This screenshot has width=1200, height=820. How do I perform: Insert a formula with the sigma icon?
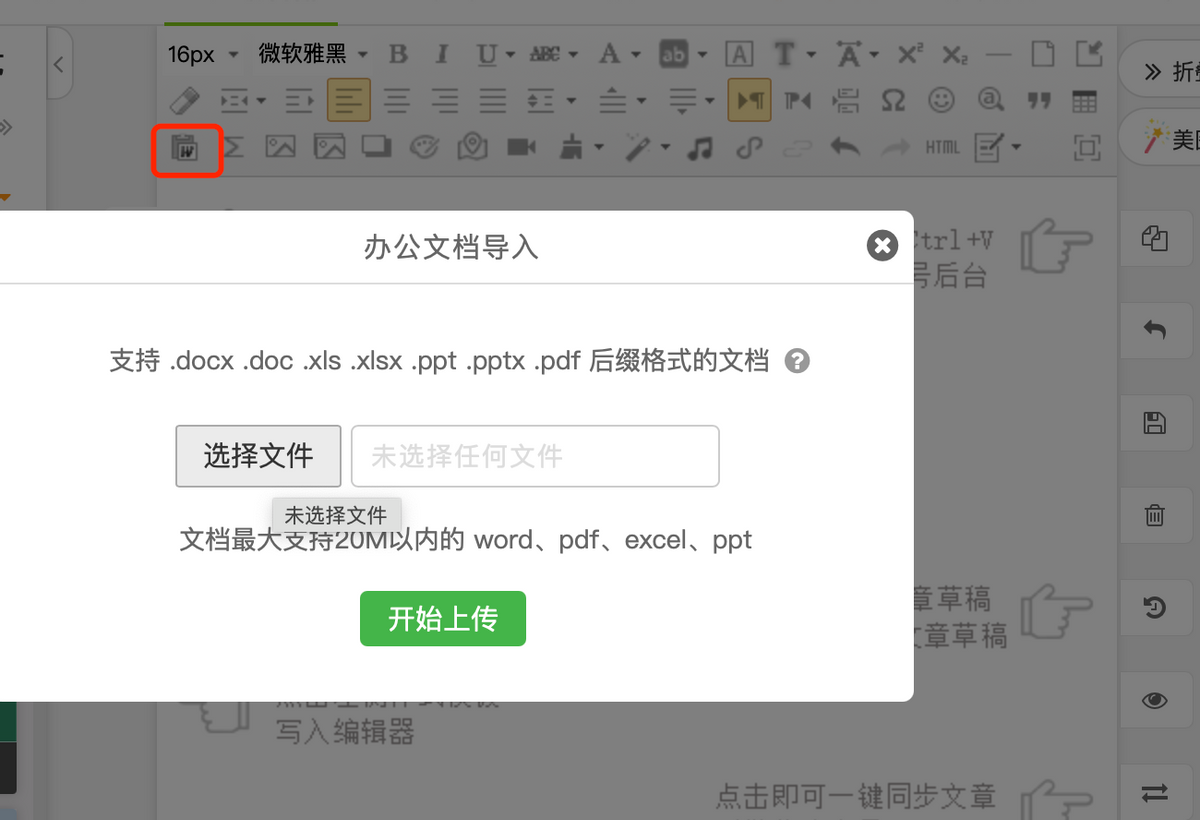(233, 148)
